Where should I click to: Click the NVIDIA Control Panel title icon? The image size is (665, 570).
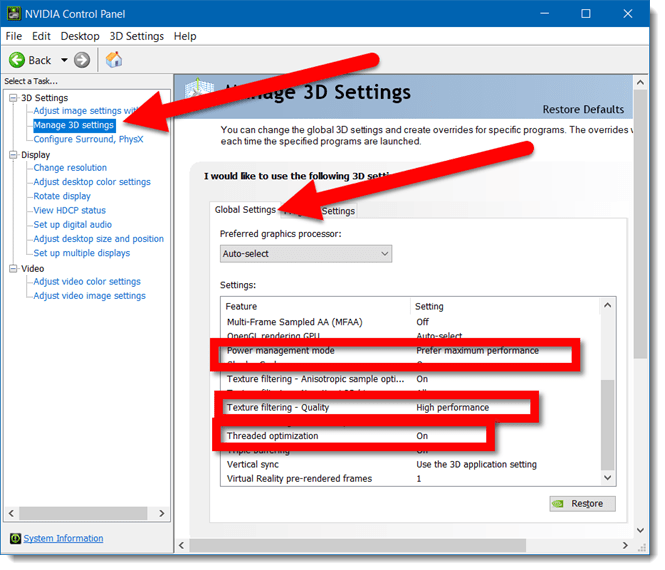(14, 14)
